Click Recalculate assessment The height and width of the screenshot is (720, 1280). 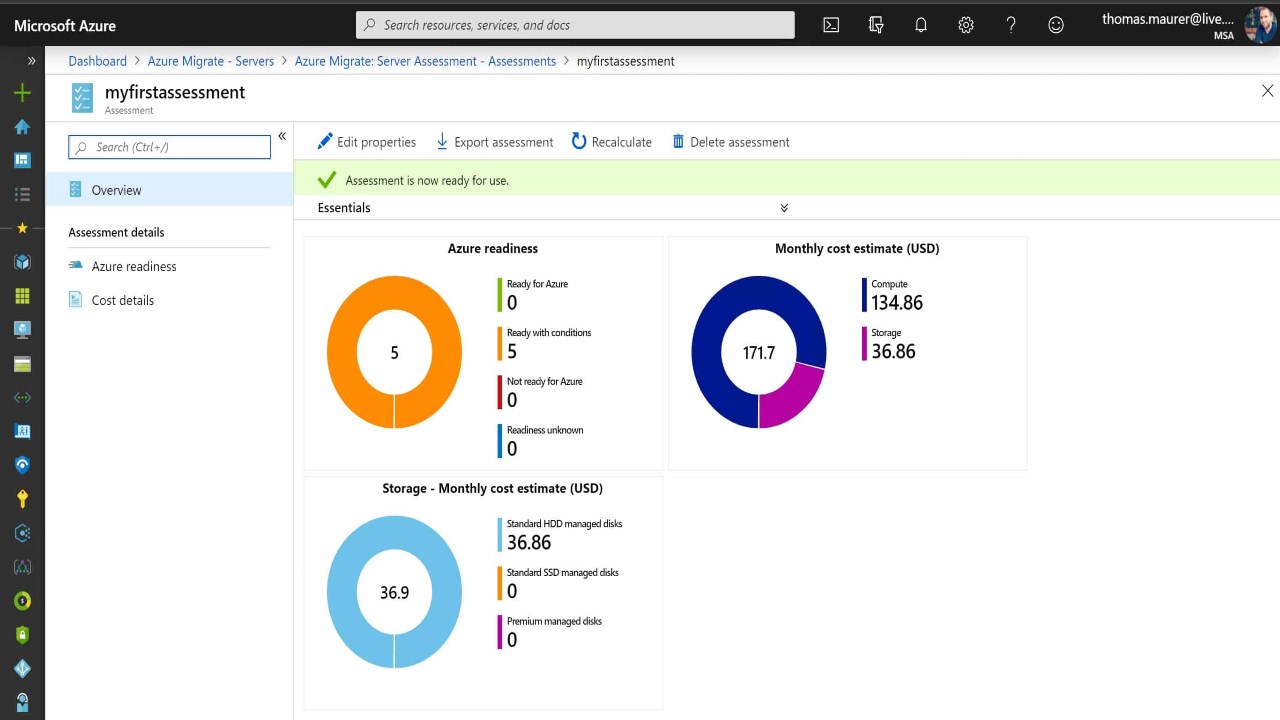click(x=611, y=142)
